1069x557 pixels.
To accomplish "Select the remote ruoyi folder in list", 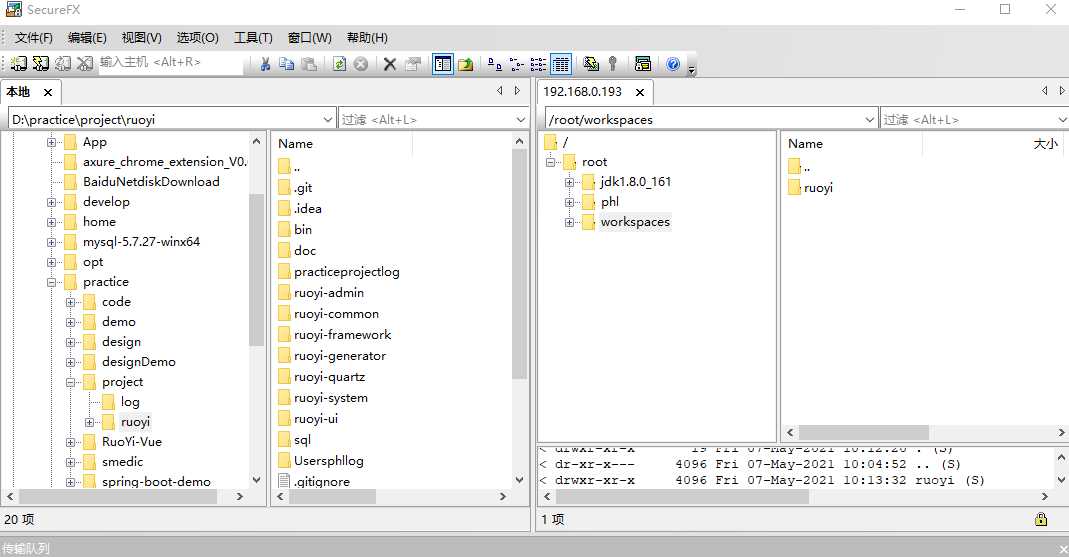I will pyautogui.click(x=818, y=187).
